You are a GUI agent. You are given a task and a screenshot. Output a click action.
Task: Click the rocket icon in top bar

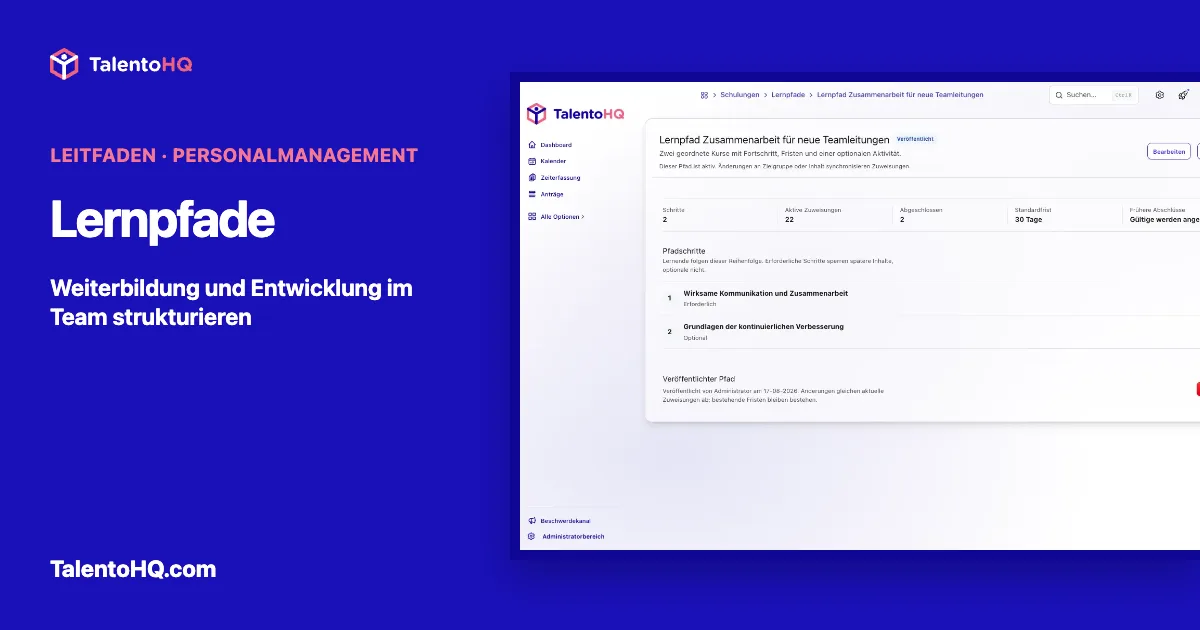click(x=1184, y=95)
